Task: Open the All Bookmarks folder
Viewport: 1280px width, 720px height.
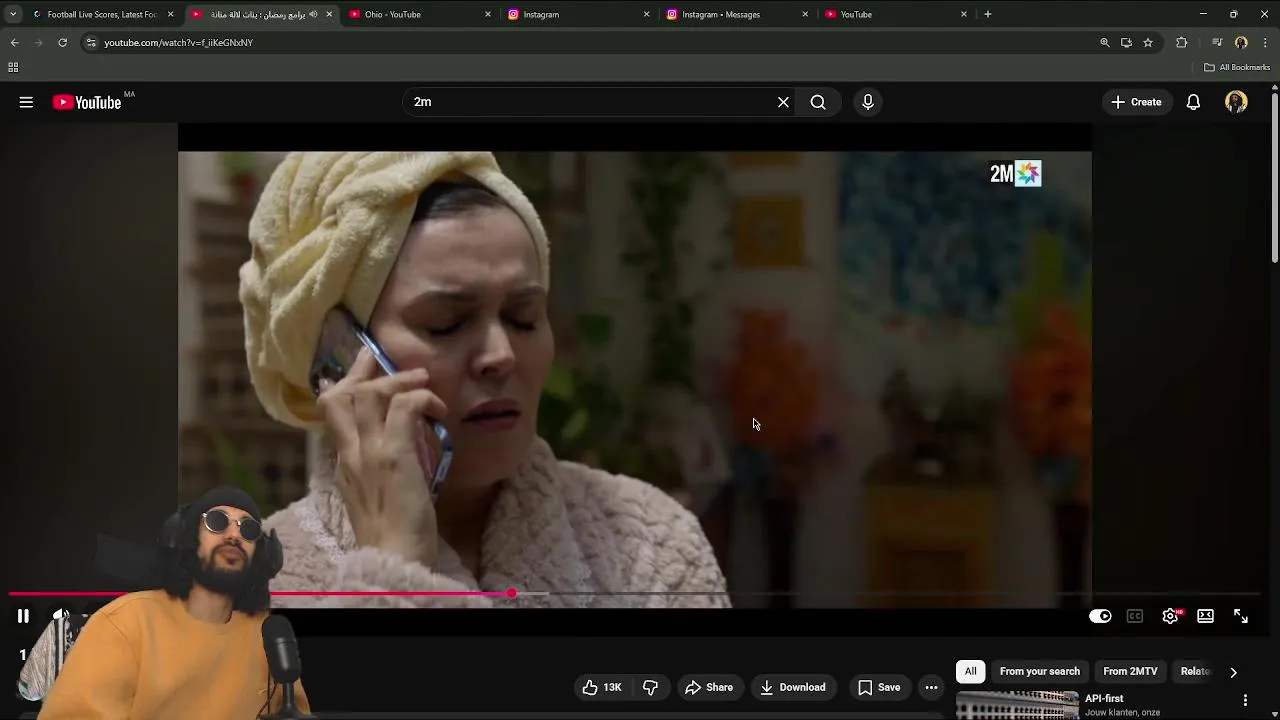Action: [x=1237, y=67]
